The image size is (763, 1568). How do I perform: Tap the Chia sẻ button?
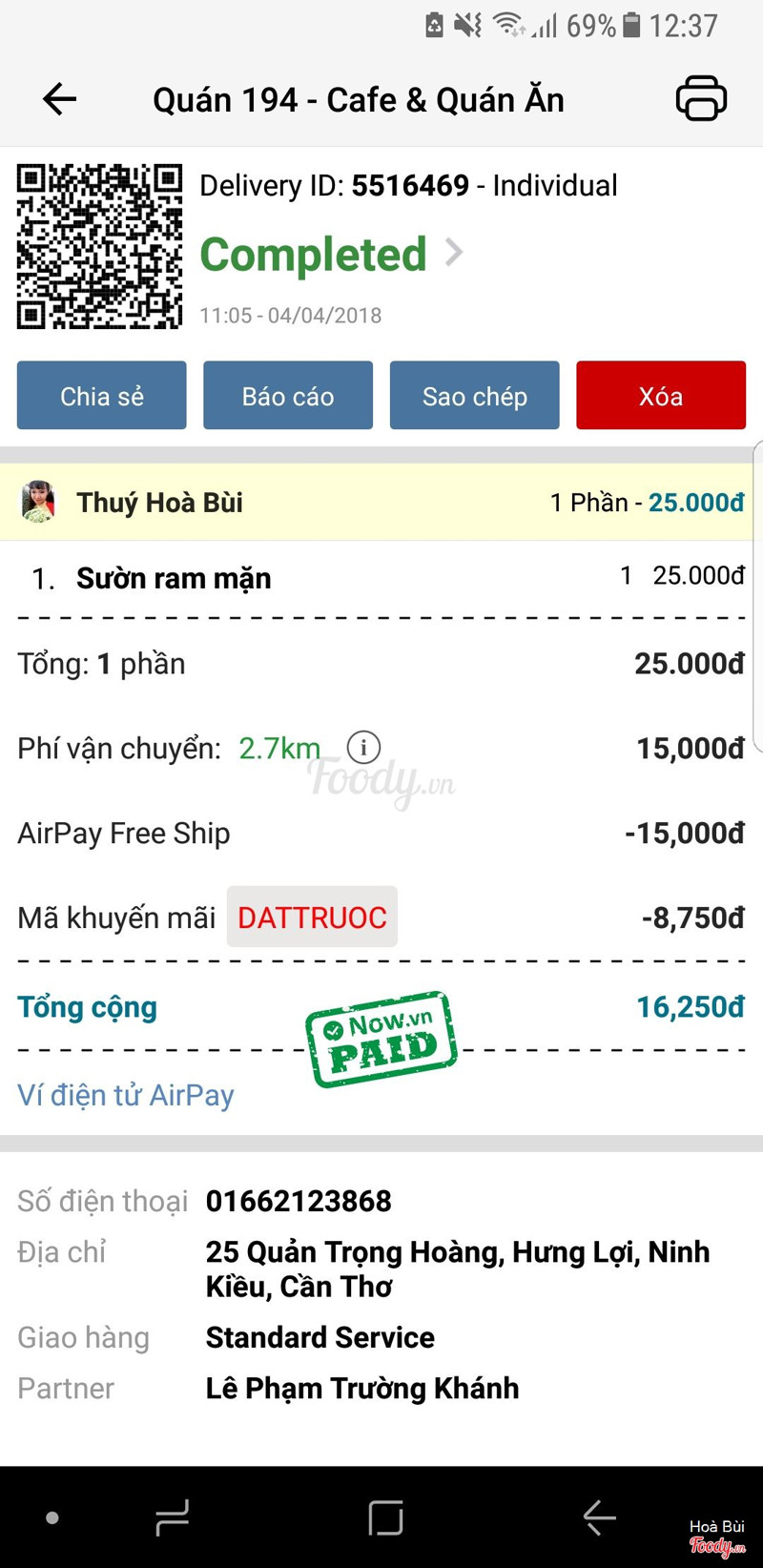[x=102, y=396]
